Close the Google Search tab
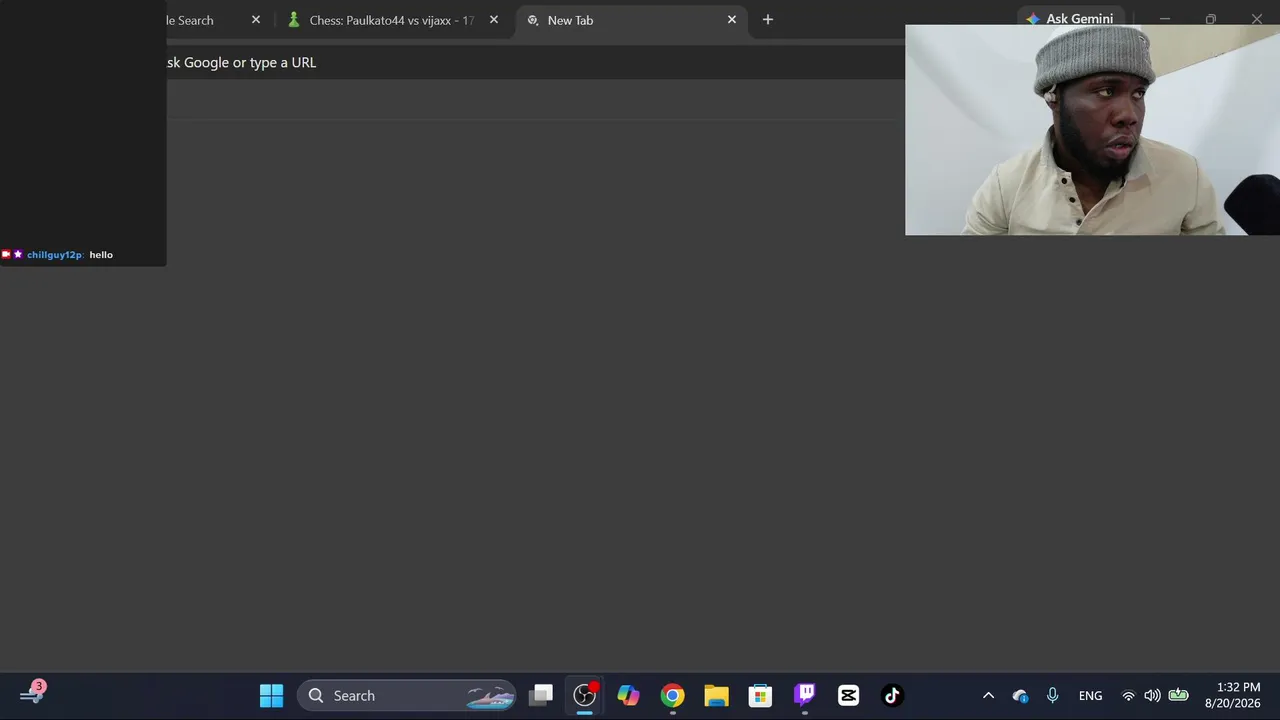Screen dimensions: 1280x720 [256, 20]
